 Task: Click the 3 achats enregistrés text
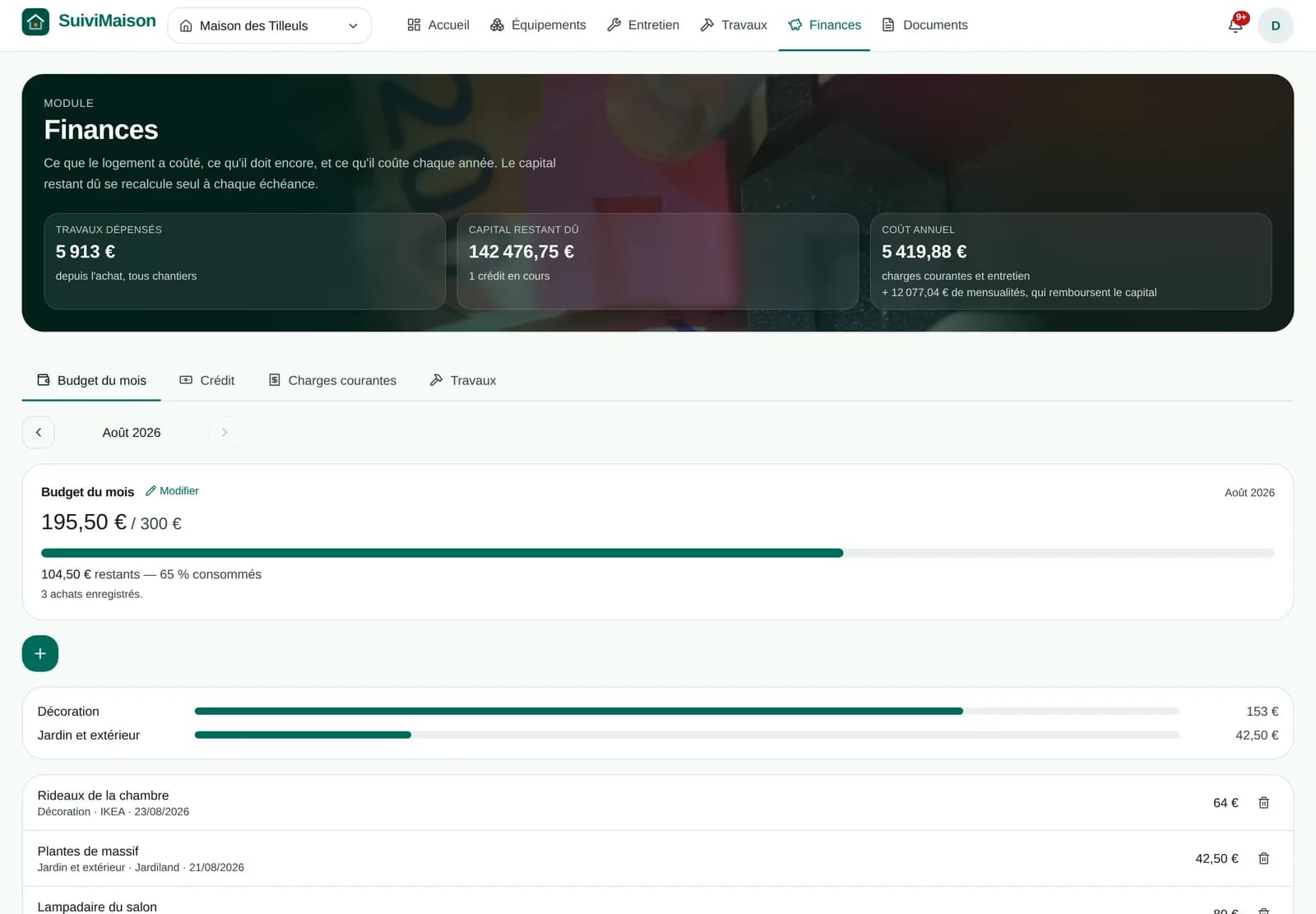click(x=91, y=594)
